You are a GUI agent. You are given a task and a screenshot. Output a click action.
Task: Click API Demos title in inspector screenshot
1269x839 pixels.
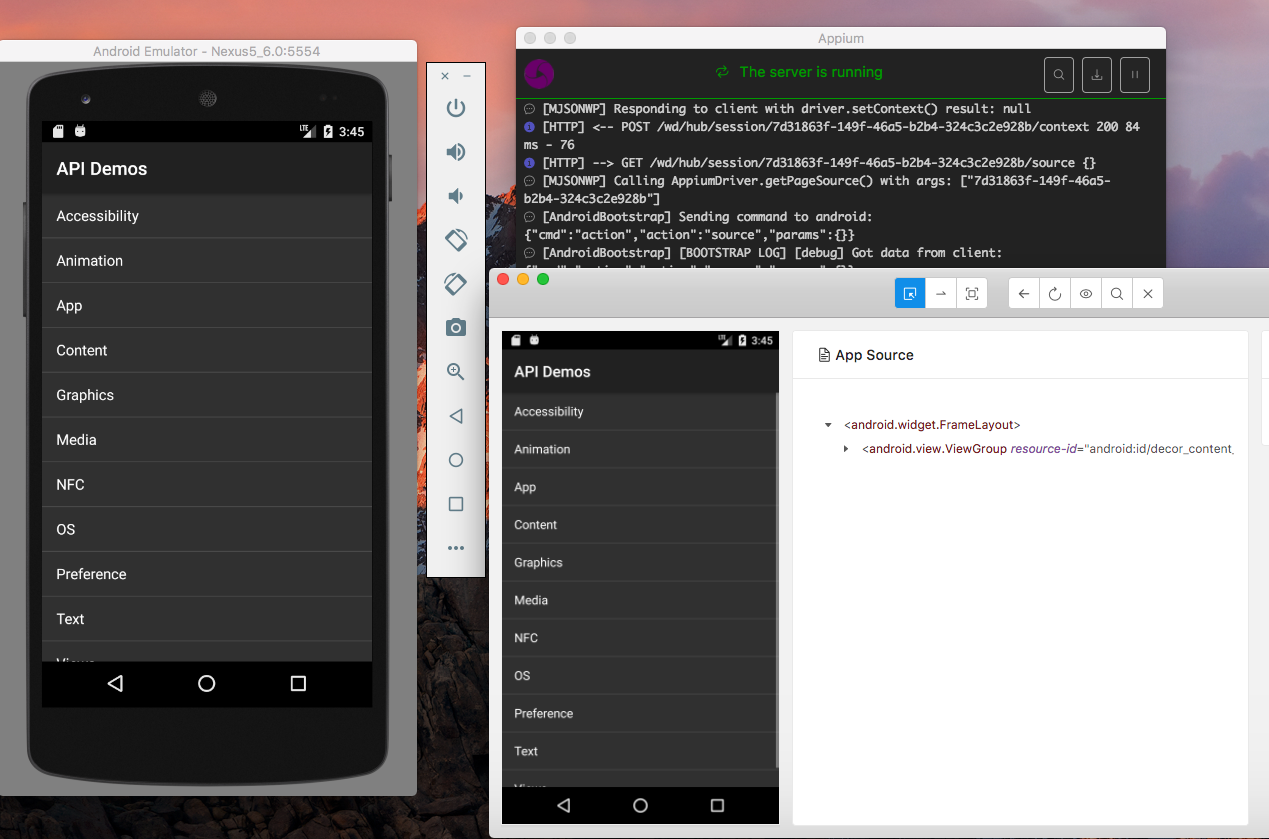pyautogui.click(x=552, y=372)
